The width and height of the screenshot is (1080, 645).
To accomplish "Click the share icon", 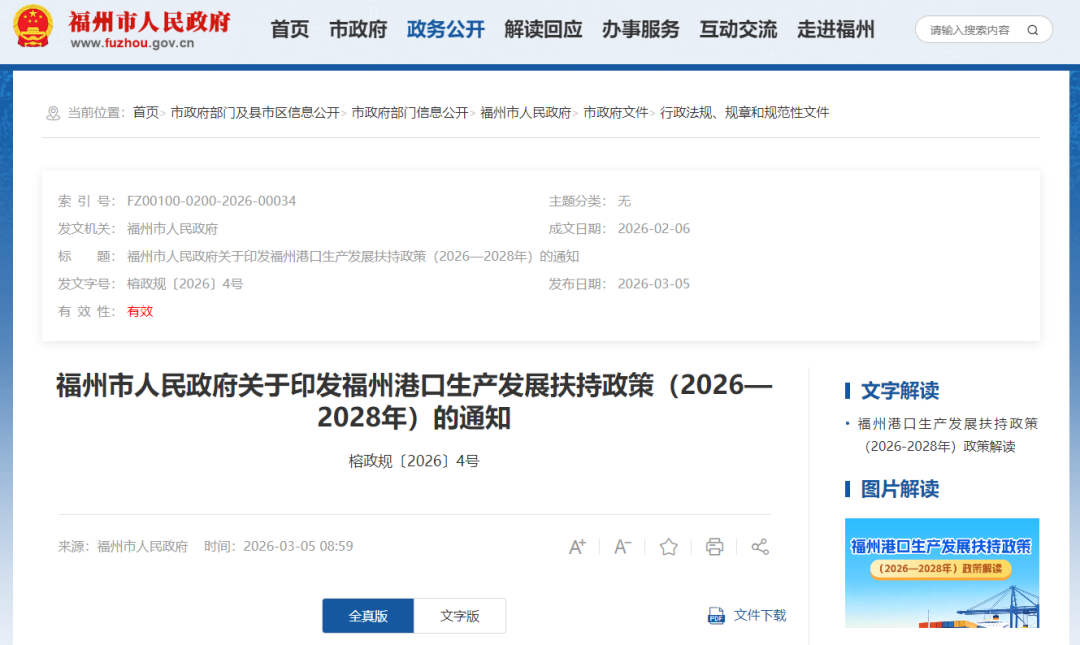I will click(760, 546).
